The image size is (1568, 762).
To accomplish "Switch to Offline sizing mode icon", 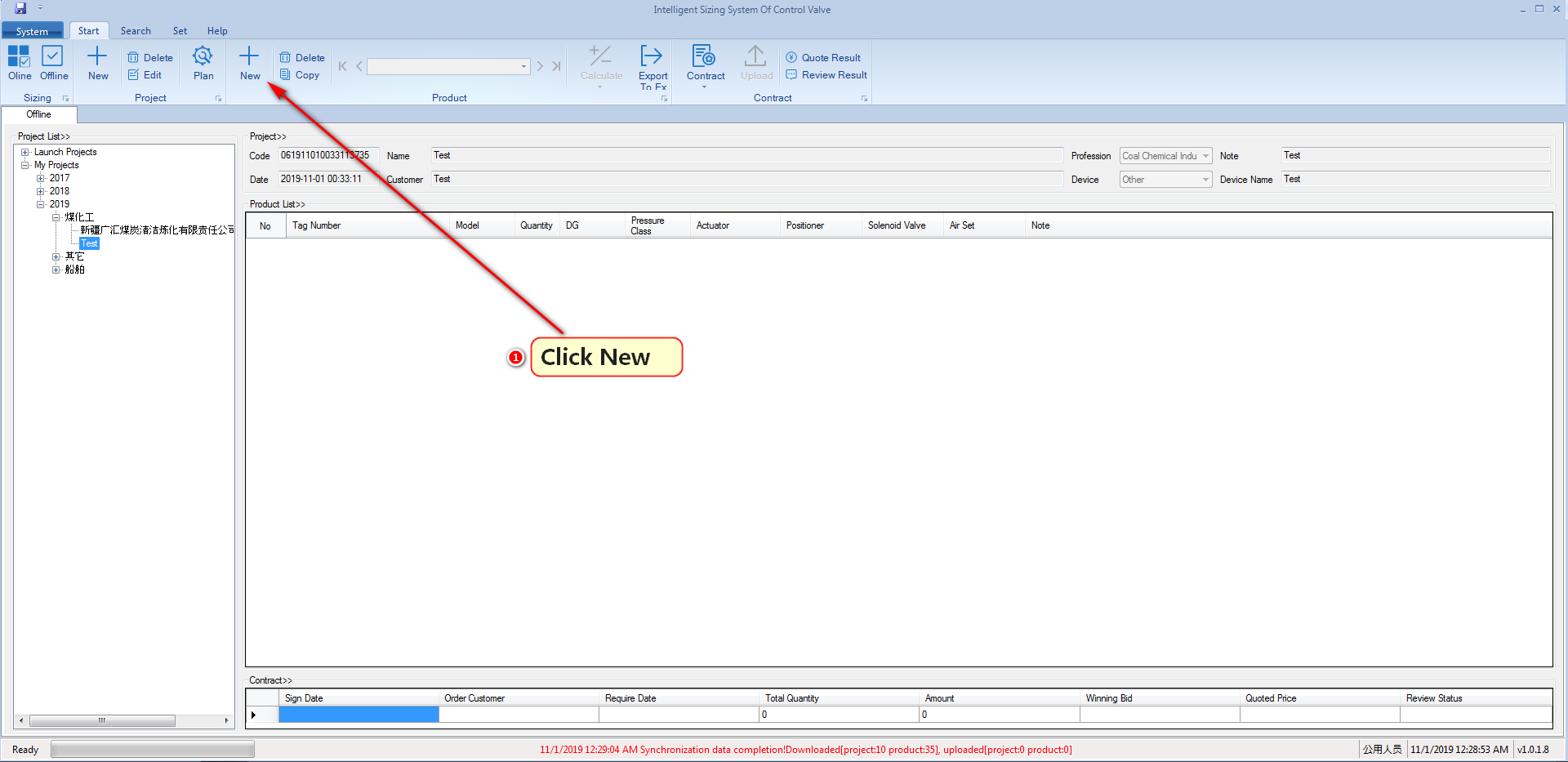I will [x=53, y=63].
